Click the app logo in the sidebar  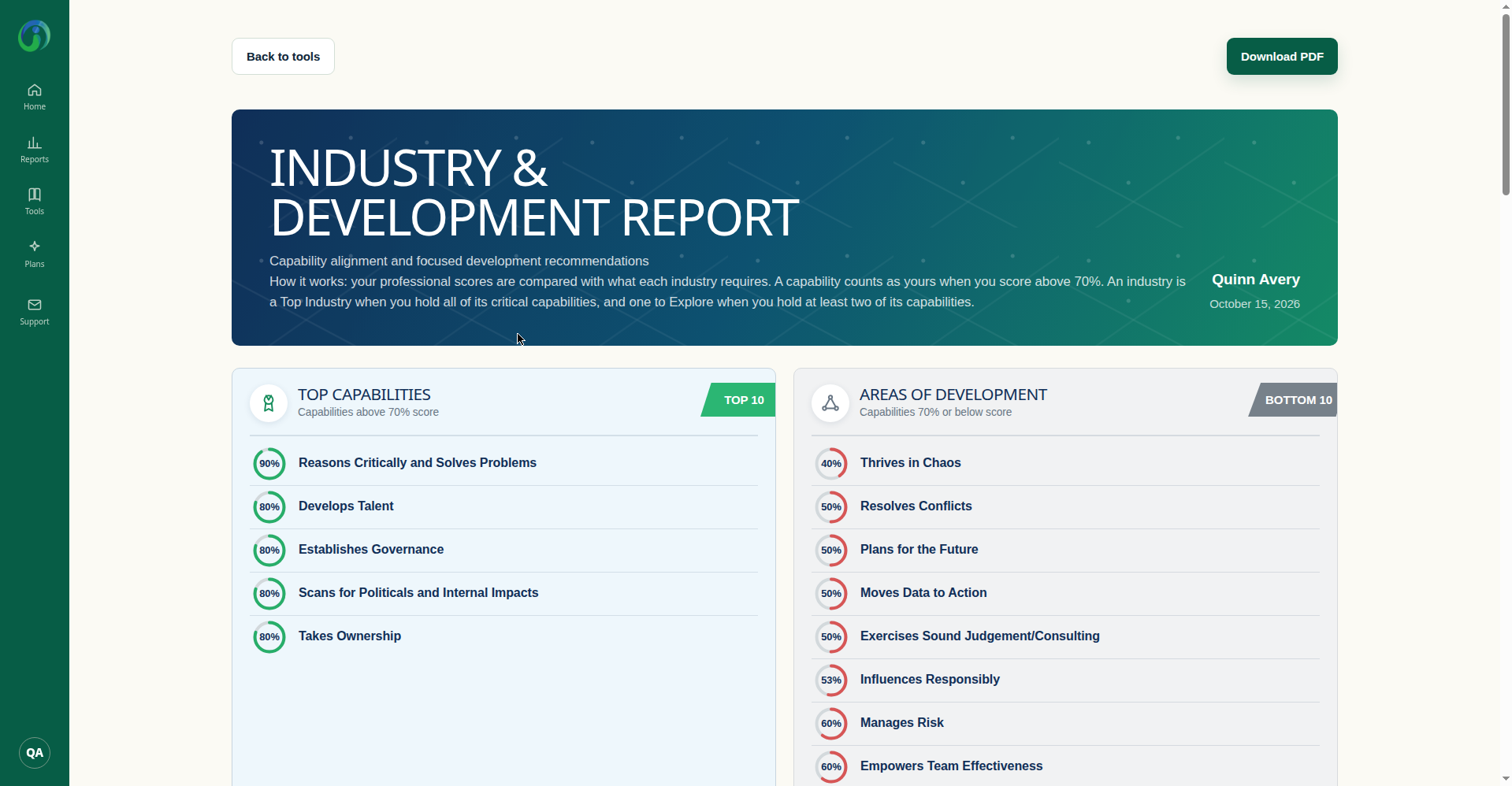click(35, 36)
